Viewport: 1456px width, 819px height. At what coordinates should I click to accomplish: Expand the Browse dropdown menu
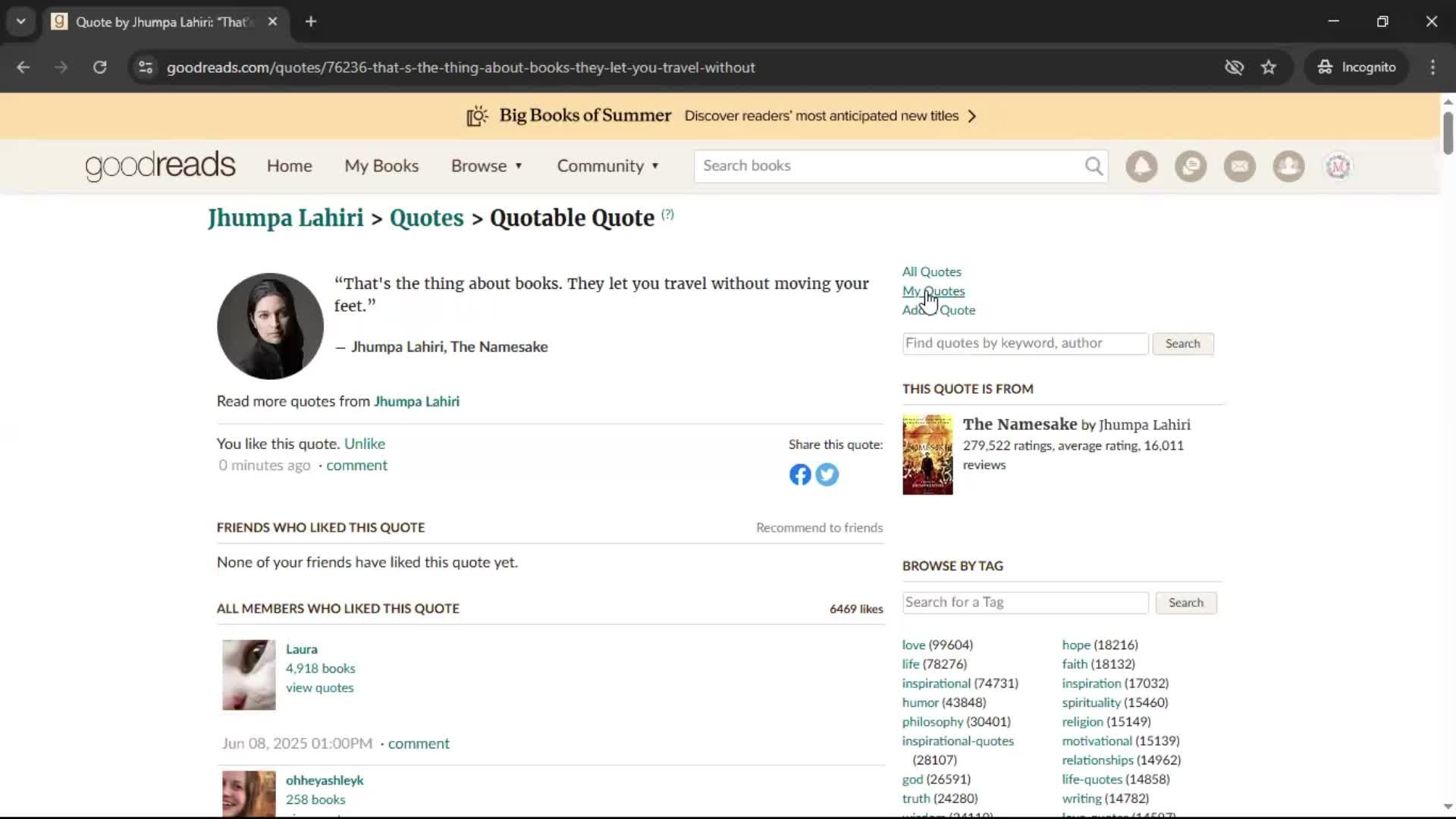point(487,166)
